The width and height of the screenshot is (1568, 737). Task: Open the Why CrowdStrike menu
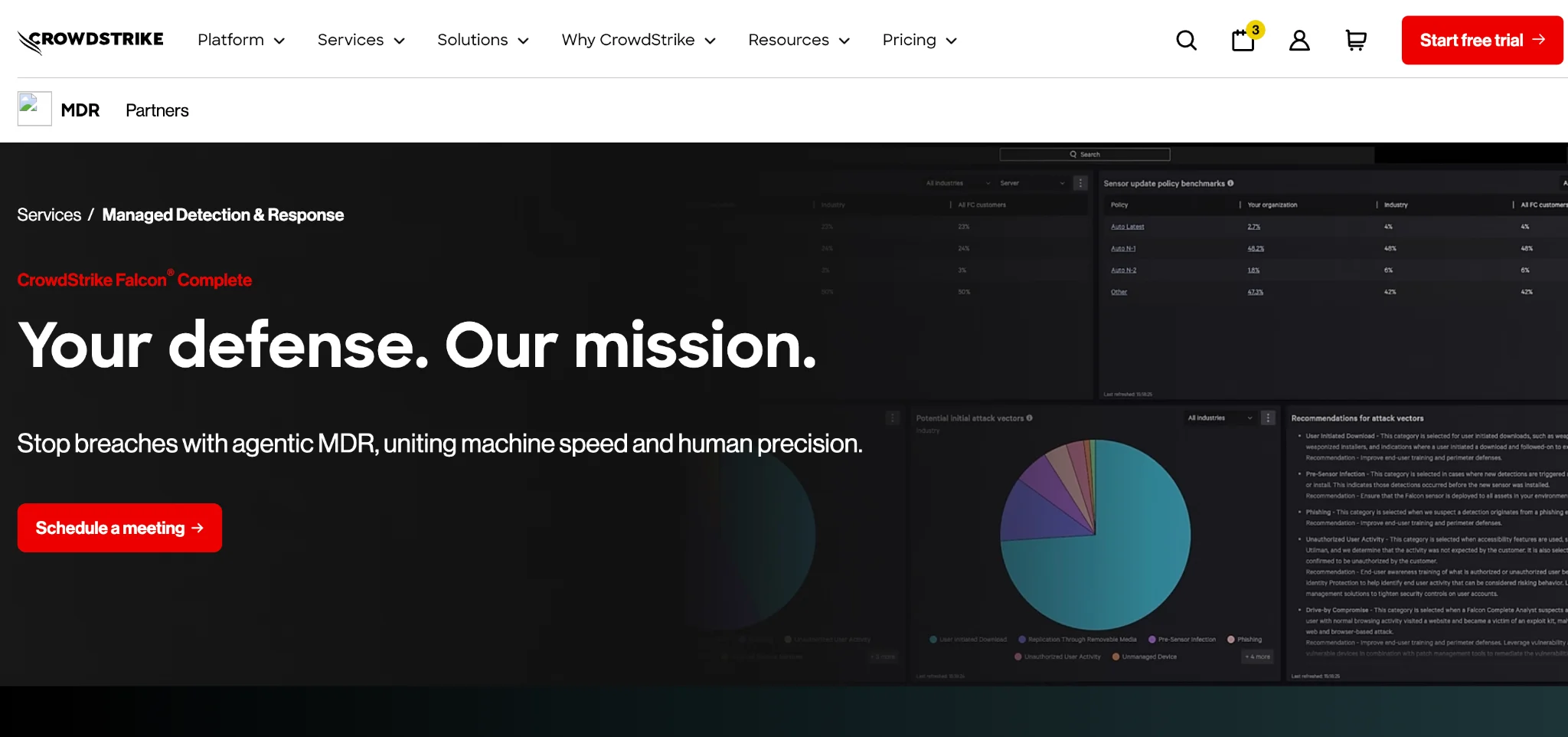(x=639, y=40)
